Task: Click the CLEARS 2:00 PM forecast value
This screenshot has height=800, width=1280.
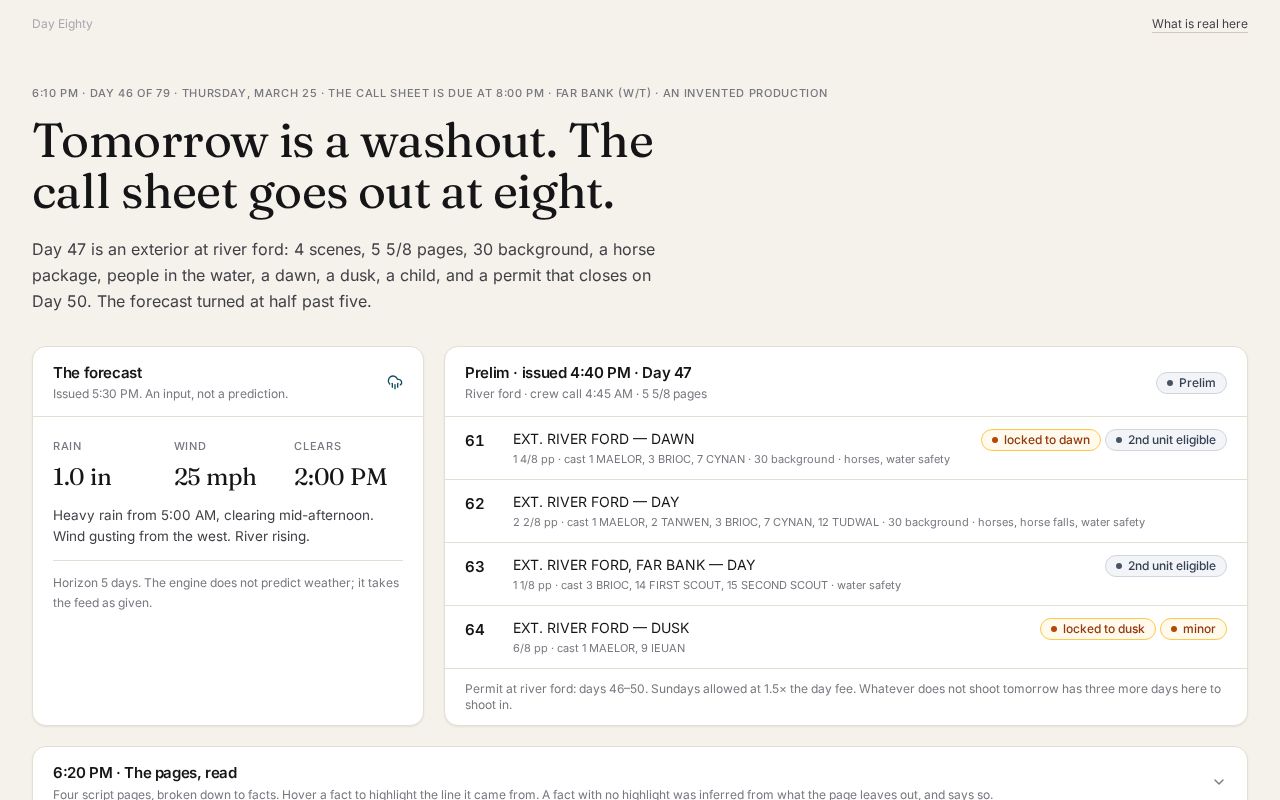Action: point(341,477)
